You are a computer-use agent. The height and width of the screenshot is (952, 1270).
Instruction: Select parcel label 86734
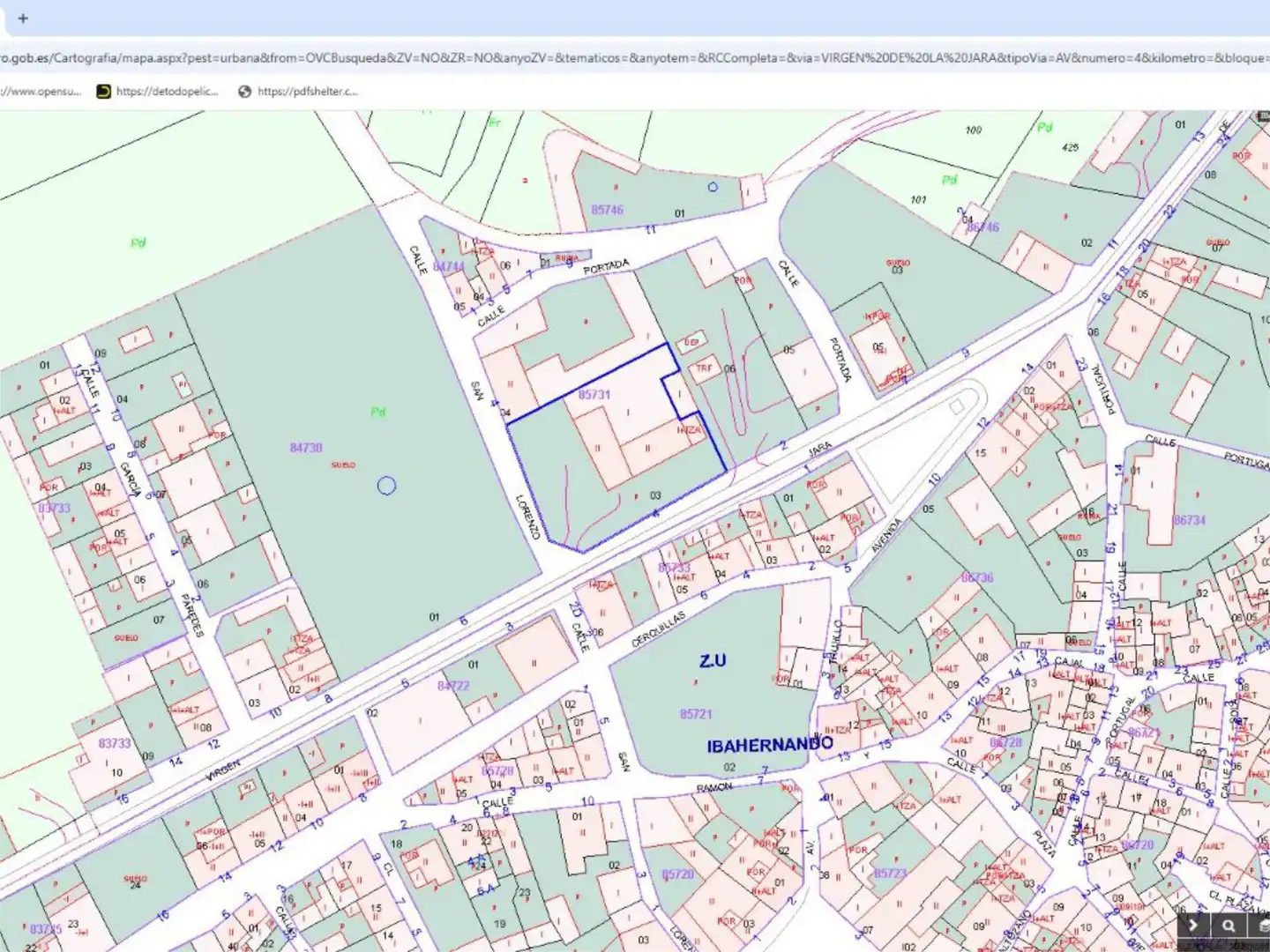(1189, 520)
